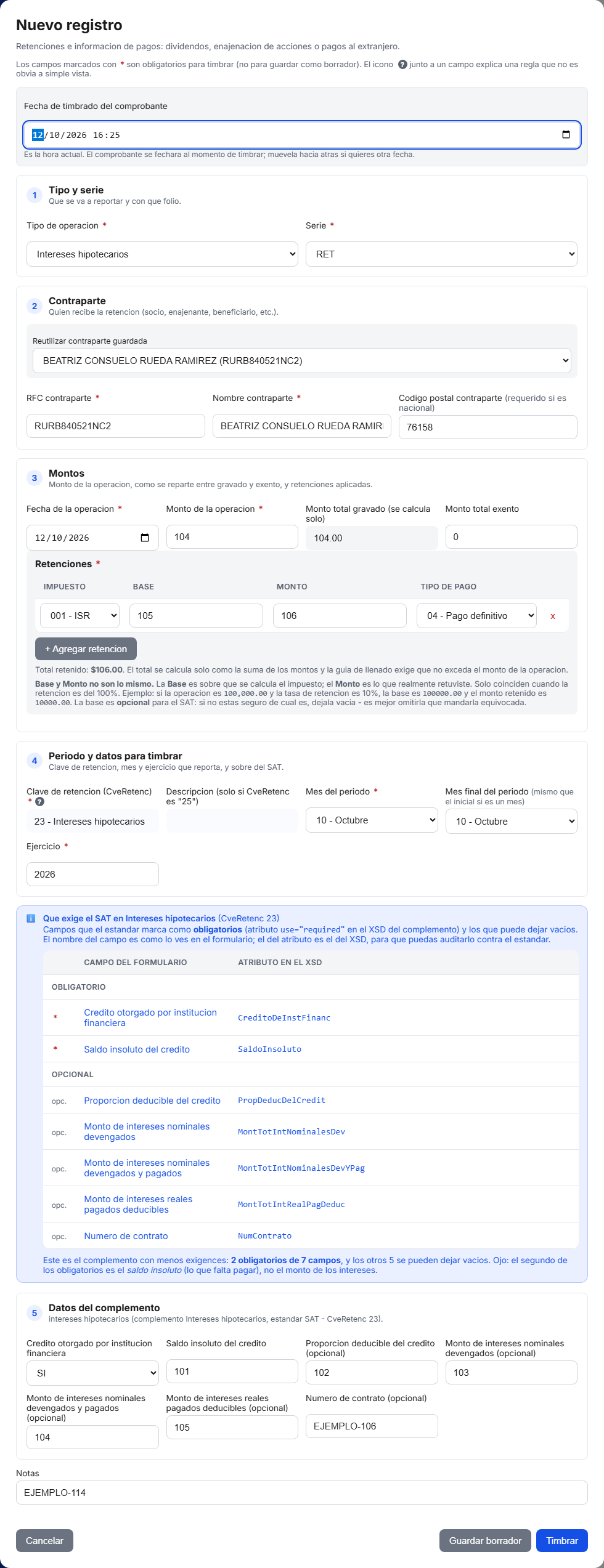This screenshot has width=604, height=1568.
Task: Click the Nuevo registro heading
Action: [69, 25]
